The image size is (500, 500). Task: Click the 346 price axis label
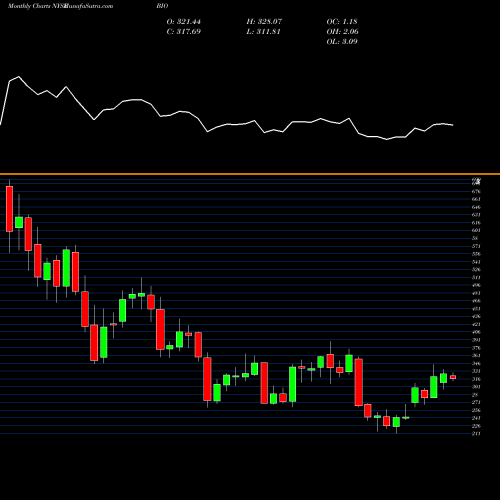476,363
